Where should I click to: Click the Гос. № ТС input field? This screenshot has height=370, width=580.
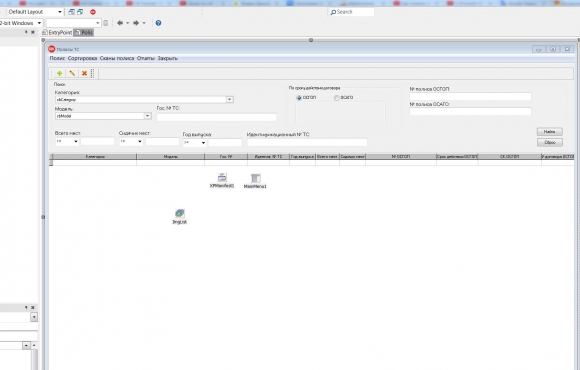(216, 117)
